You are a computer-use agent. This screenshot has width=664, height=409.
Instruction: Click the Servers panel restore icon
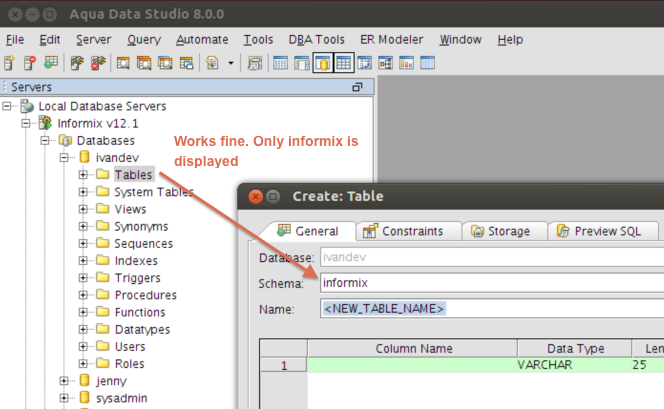point(357,87)
